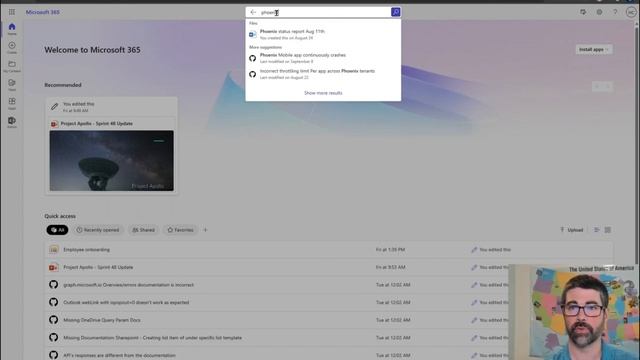
Task: Select the All filter pill
Action: [58, 230]
